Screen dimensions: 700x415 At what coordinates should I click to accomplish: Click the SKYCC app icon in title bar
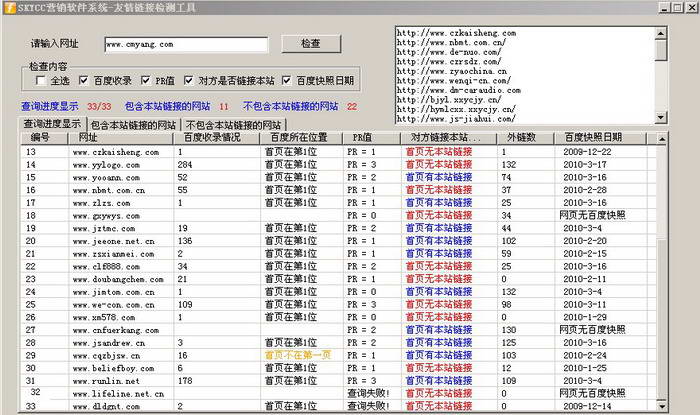point(10,8)
